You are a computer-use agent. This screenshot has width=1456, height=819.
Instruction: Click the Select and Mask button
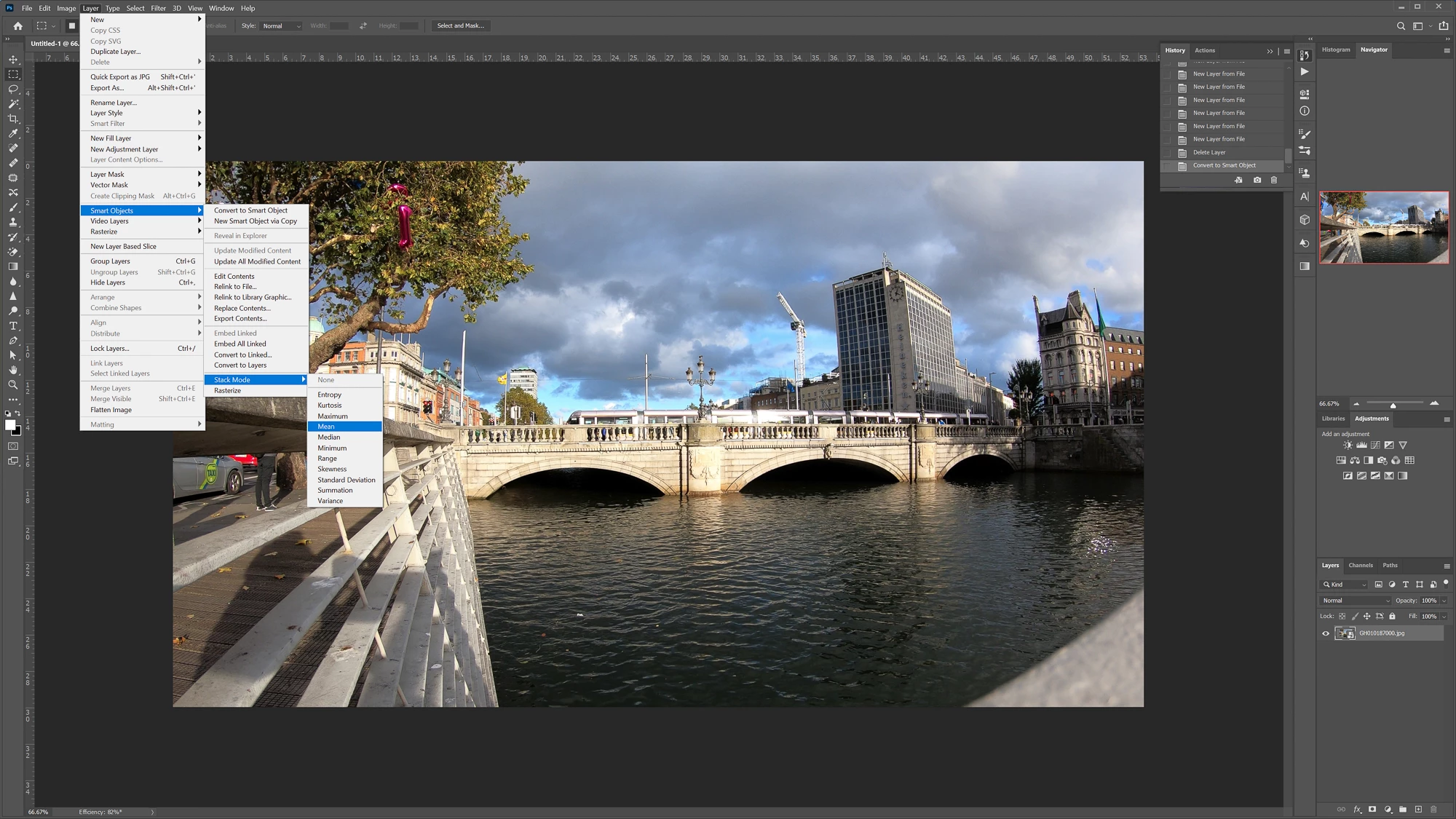[460, 25]
